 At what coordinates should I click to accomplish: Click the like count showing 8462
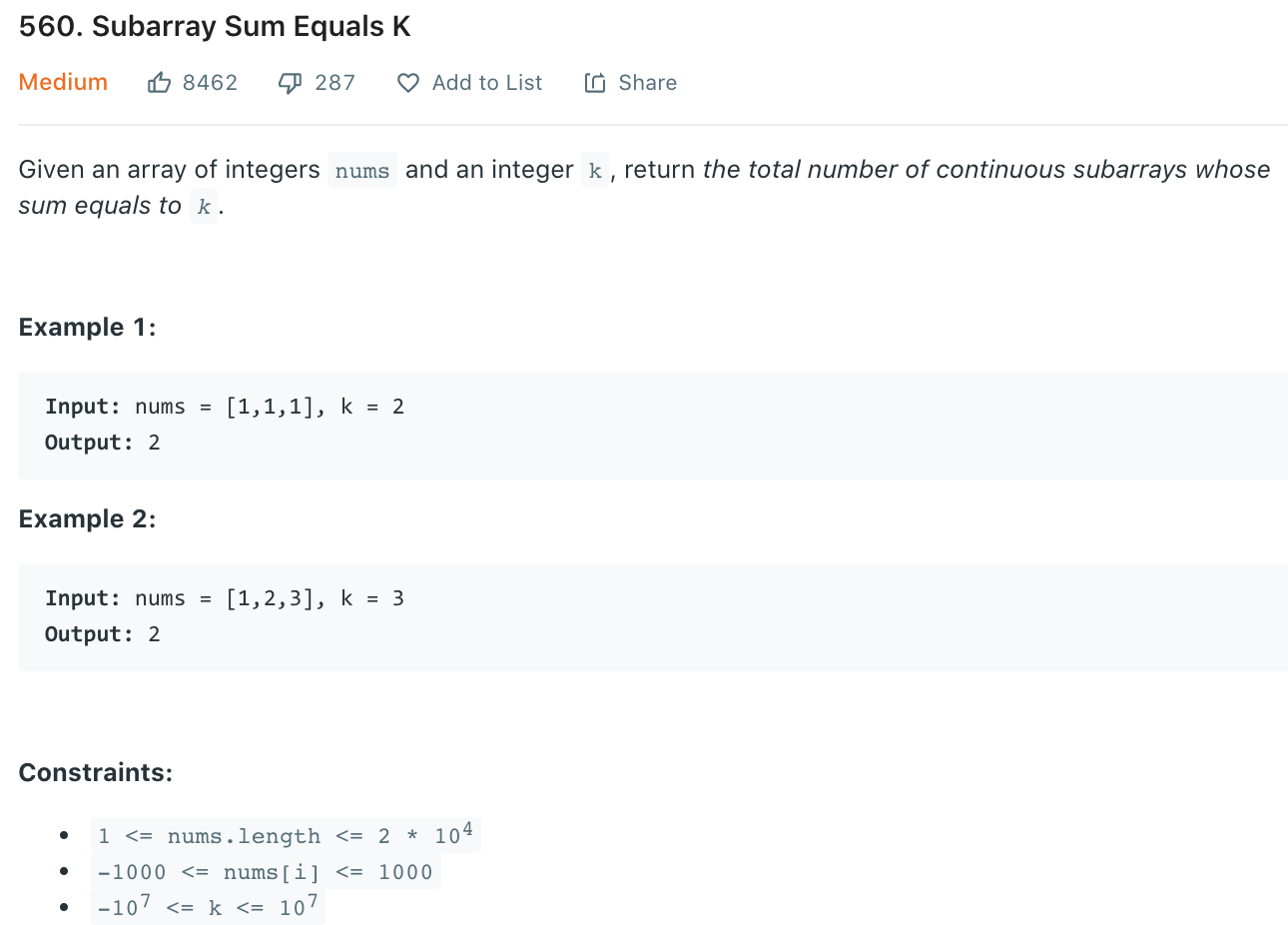click(212, 82)
